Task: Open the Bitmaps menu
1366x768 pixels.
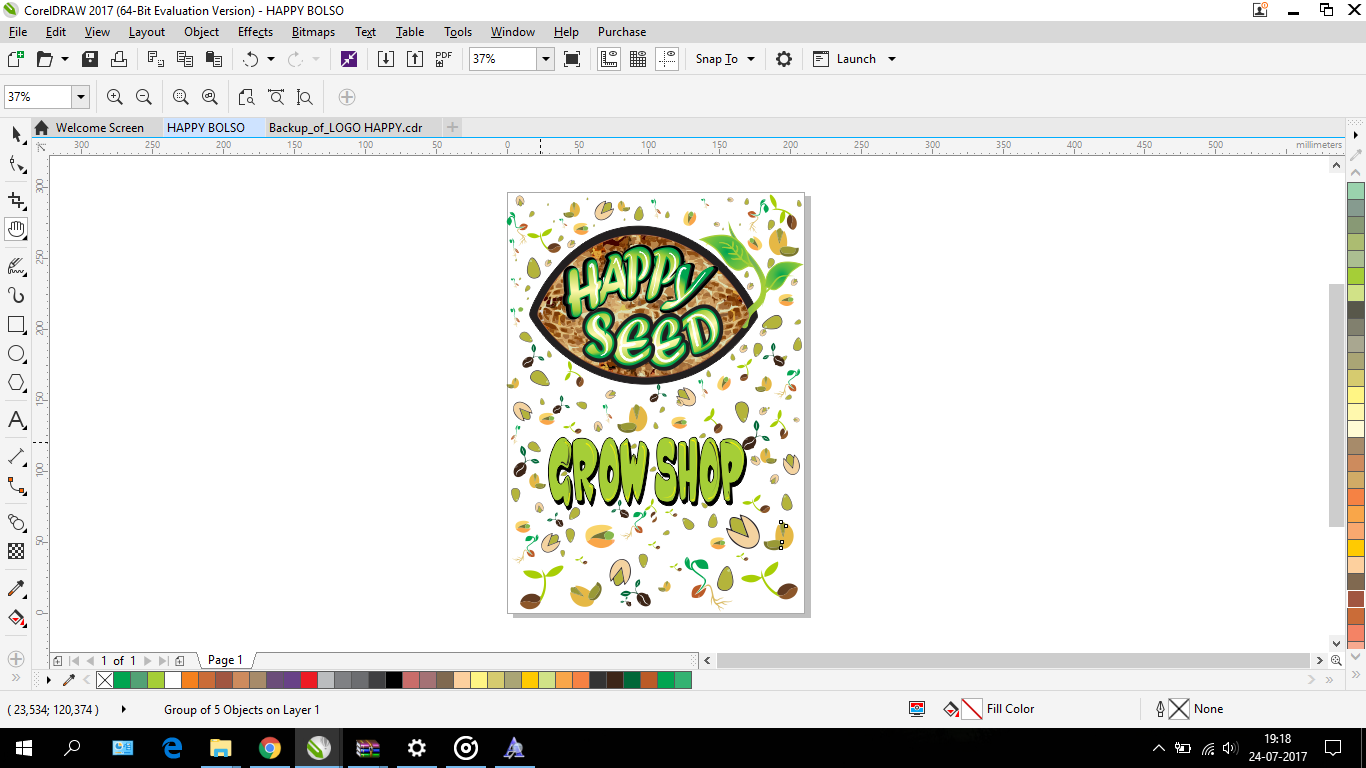Action: (x=313, y=32)
